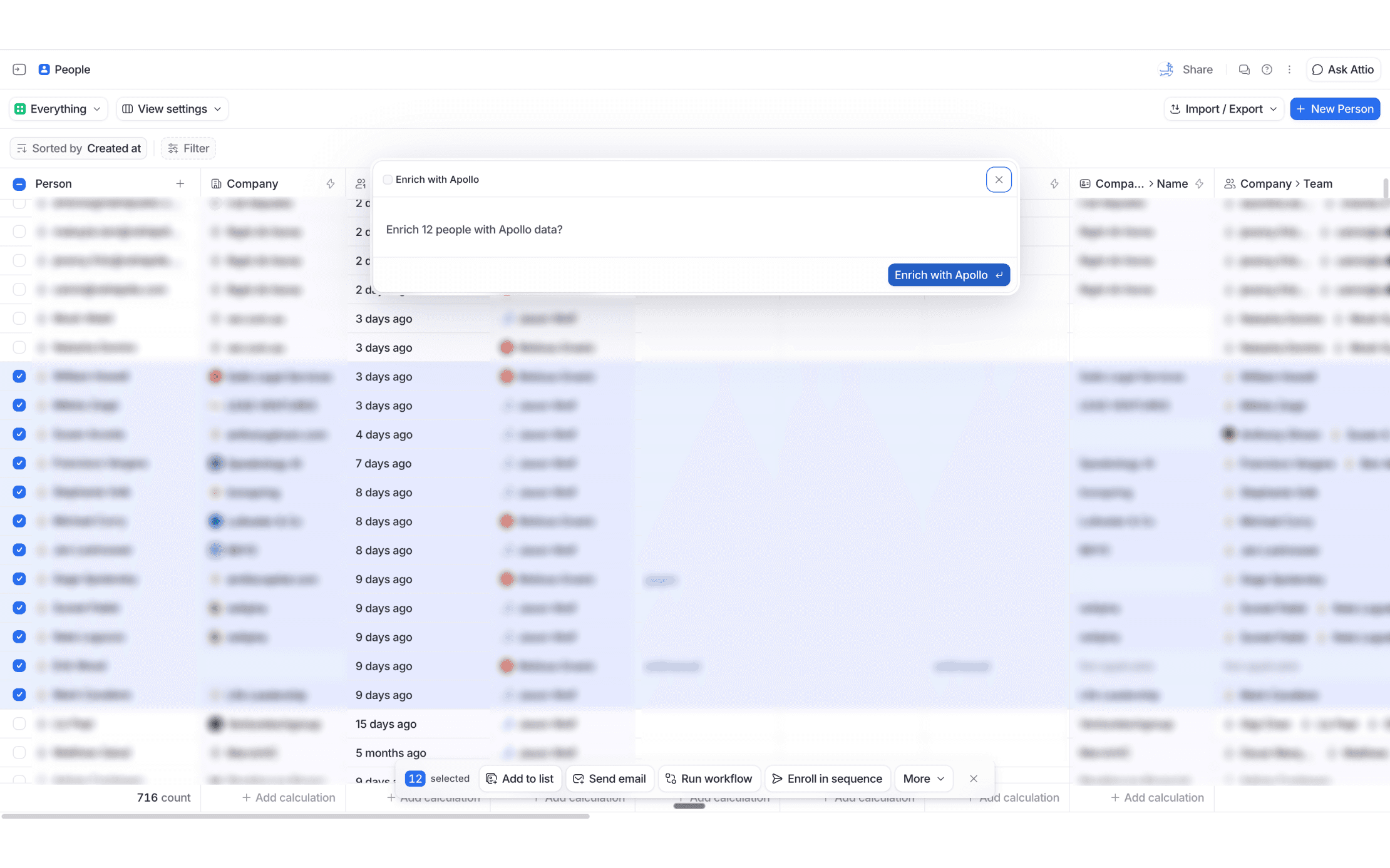
Task: Click the Share button icon
Action: pyautogui.click(x=1166, y=69)
